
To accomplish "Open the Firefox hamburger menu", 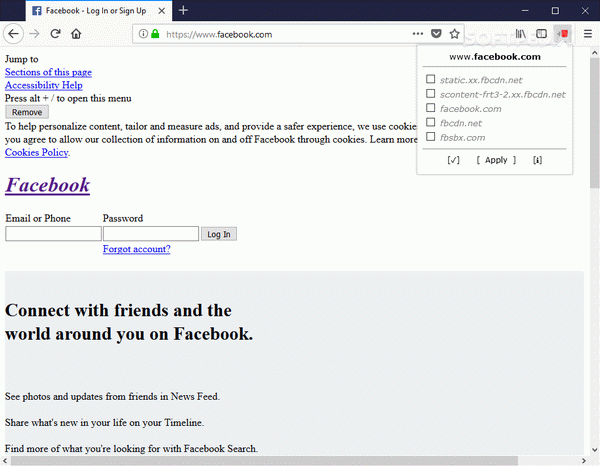I will tap(588, 34).
